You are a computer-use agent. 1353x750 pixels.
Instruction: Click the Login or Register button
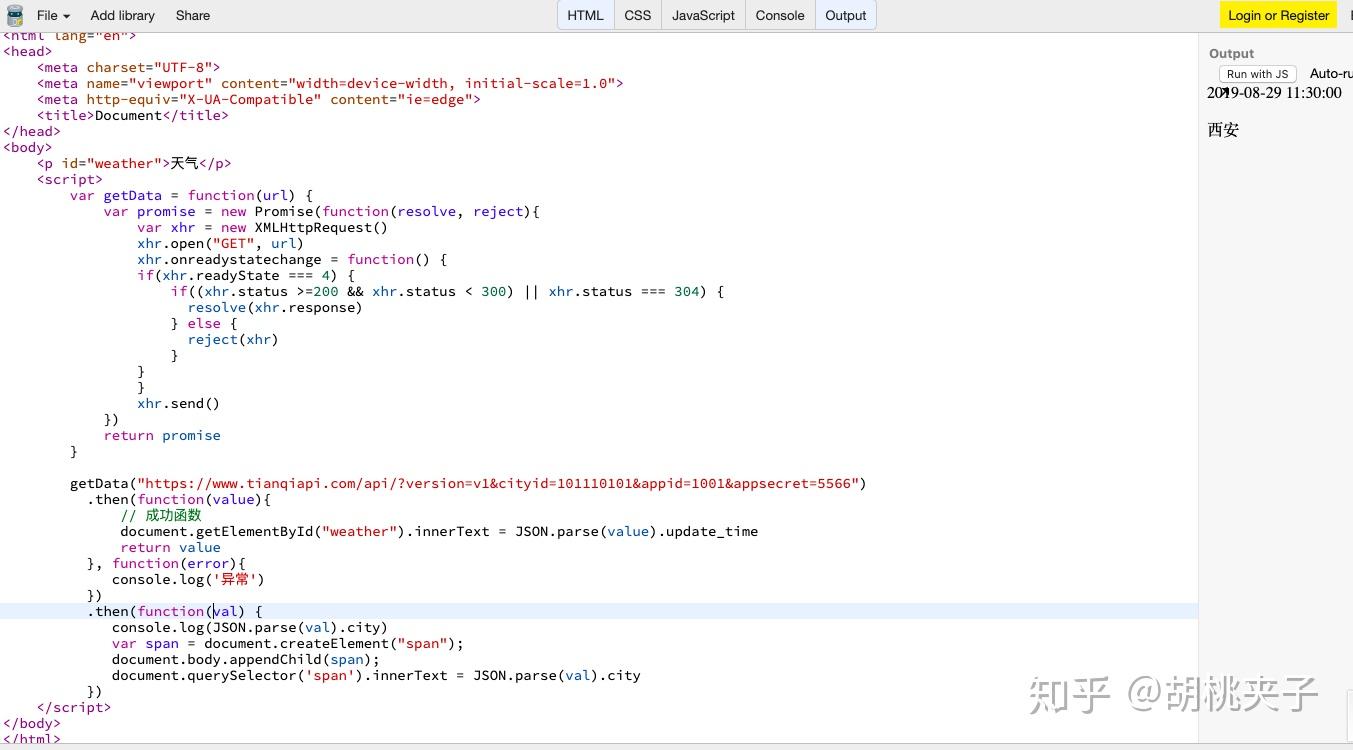click(1278, 15)
